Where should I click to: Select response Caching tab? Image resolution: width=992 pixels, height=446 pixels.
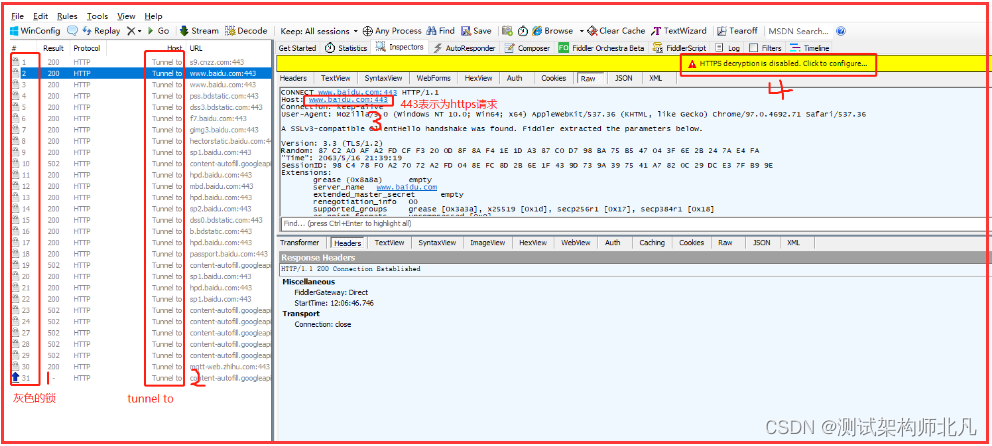pyautogui.click(x=652, y=243)
